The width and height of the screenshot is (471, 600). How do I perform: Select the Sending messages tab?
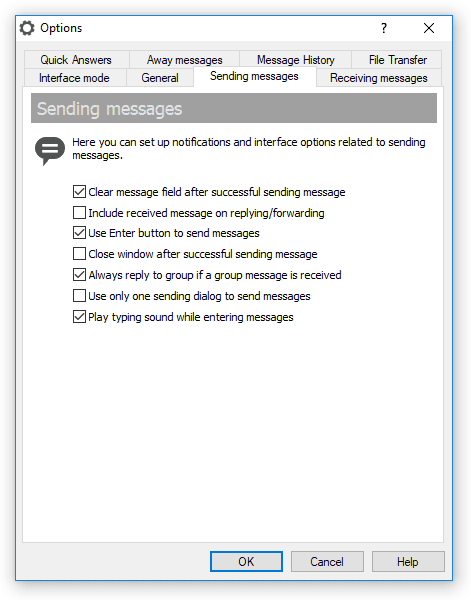[x=254, y=76]
